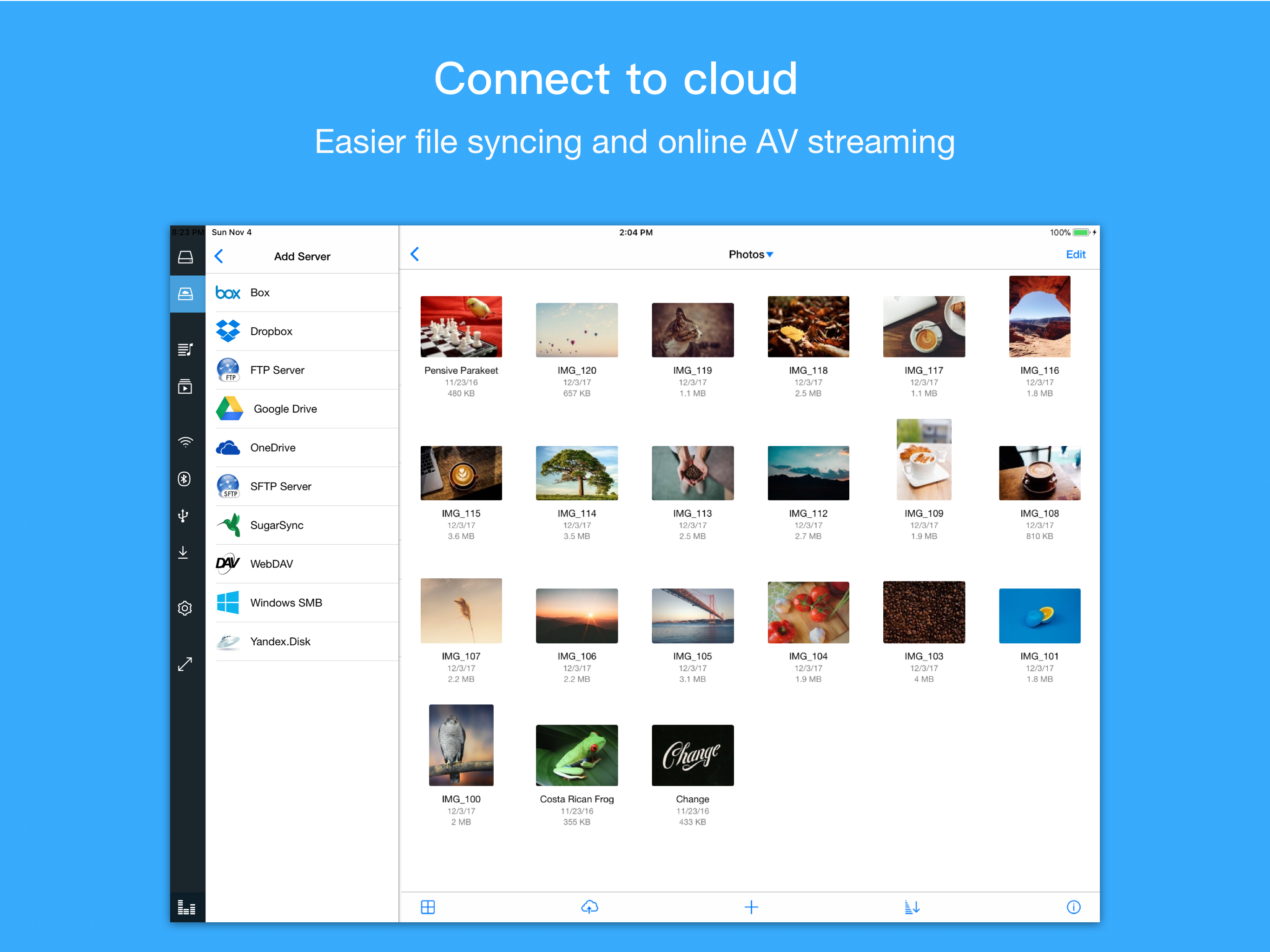
Task: Choose Dropbox in the Add Server list
Action: [271, 331]
